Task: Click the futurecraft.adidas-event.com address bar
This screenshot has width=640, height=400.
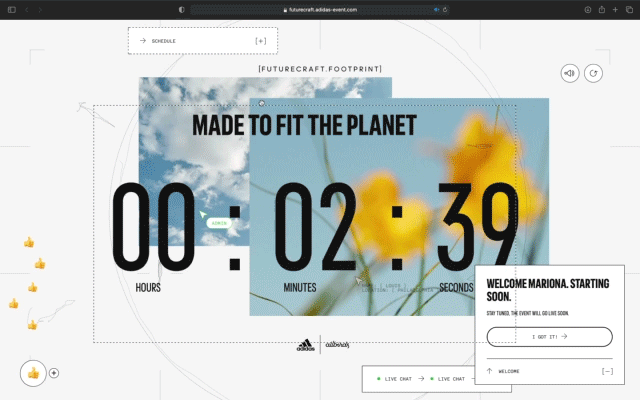Action: pyautogui.click(x=320, y=10)
